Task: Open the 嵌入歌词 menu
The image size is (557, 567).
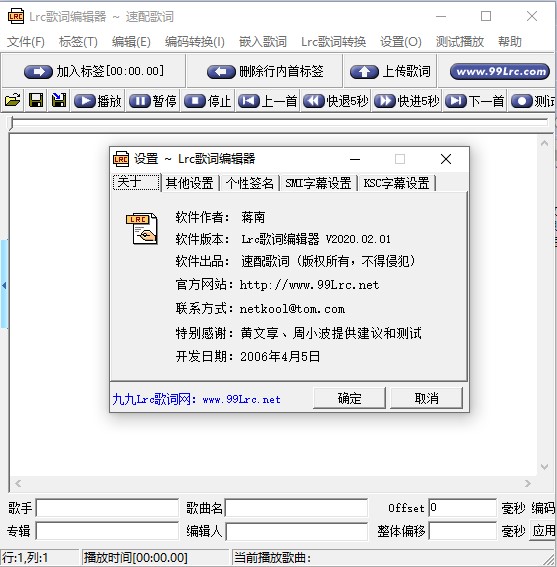Action: (263, 42)
